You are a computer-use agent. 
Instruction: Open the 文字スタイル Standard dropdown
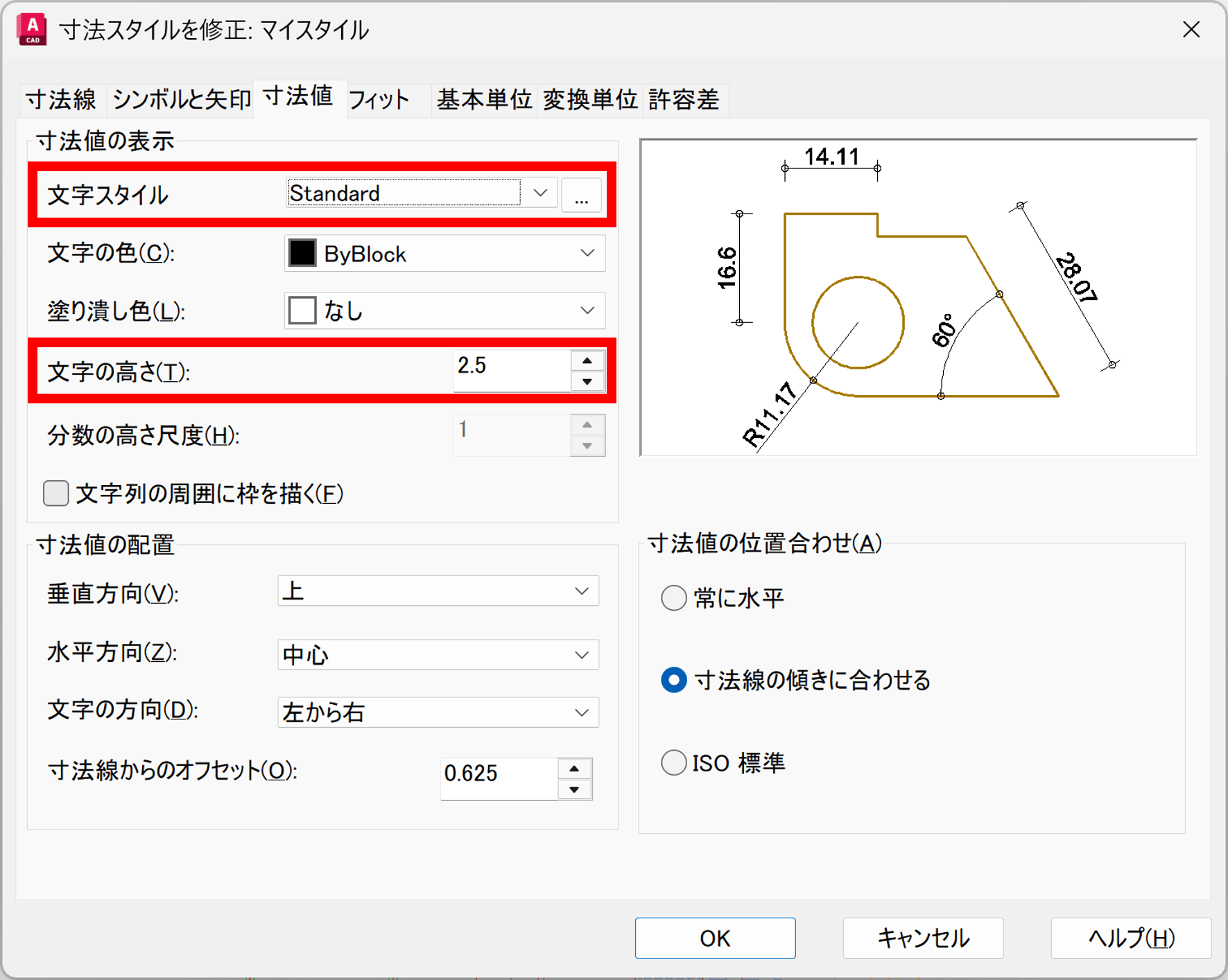tap(540, 193)
